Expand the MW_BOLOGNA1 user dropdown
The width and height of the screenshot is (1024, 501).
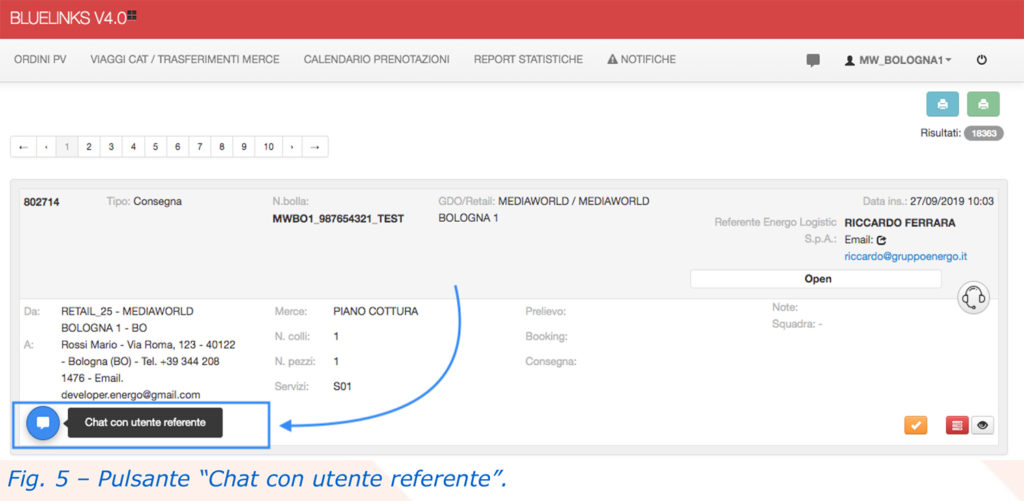[x=898, y=60]
